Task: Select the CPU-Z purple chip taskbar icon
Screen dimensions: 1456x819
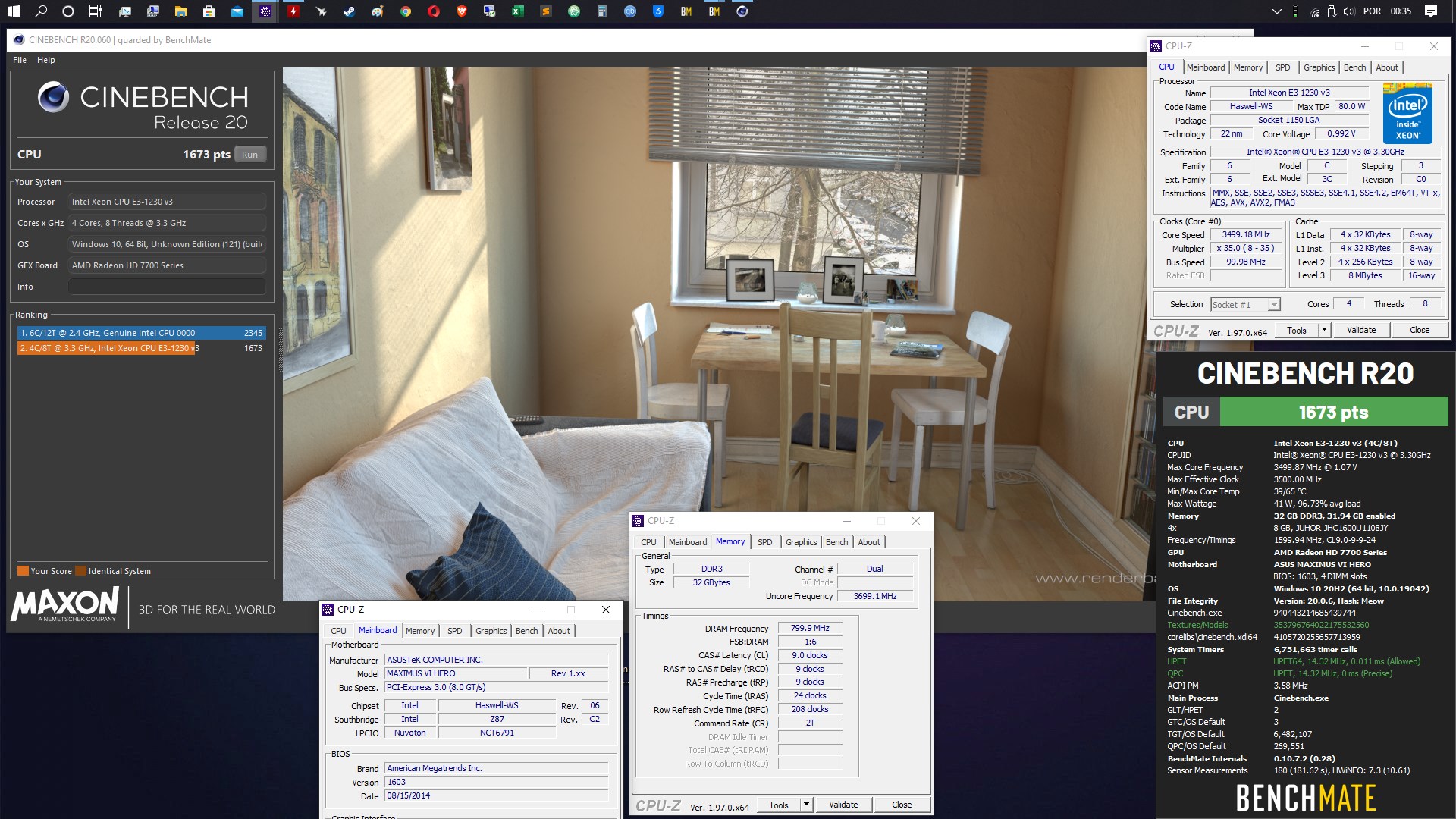Action: [265, 11]
